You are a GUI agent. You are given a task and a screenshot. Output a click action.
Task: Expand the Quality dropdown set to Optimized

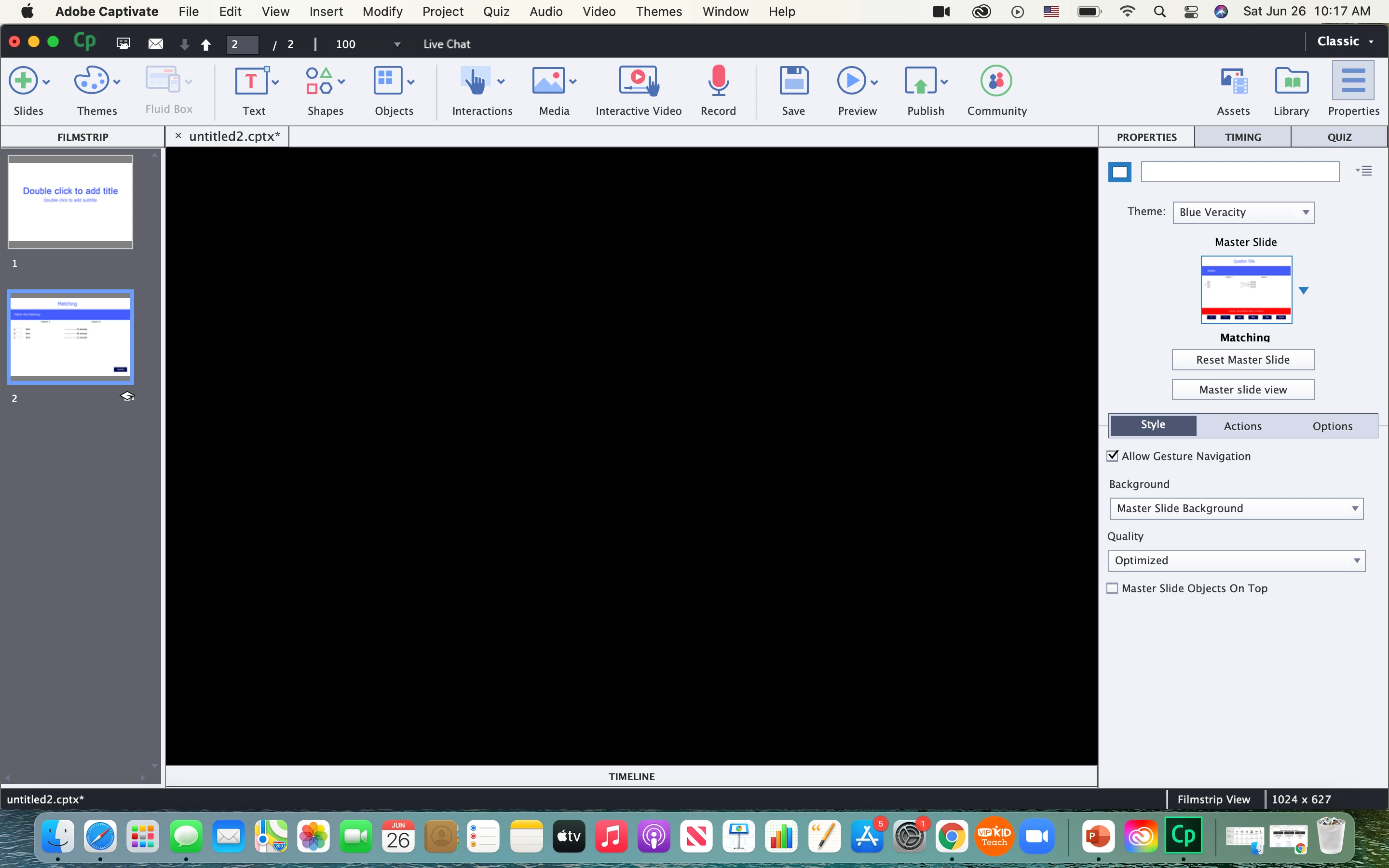tap(1236, 560)
